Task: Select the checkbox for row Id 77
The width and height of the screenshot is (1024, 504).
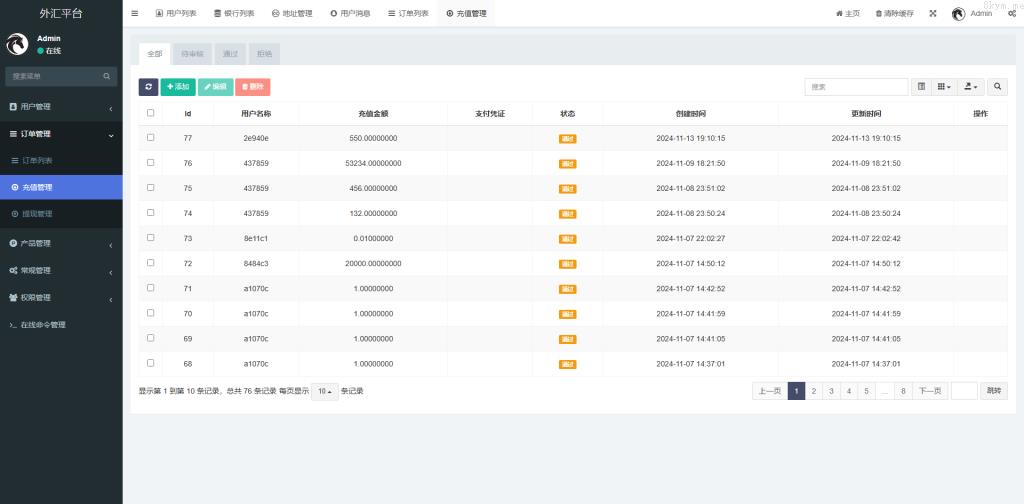Action: tap(151, 138)
